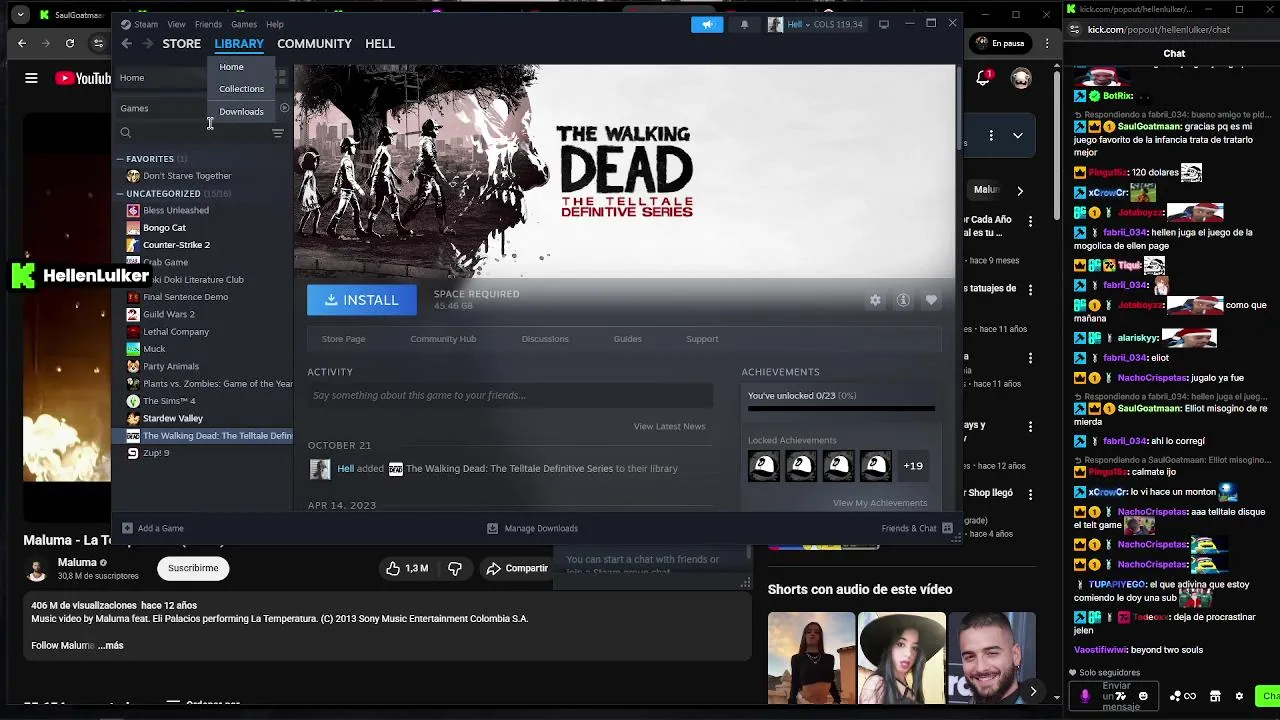
Task: Click the YouTube logo
Action: point(83,78)
